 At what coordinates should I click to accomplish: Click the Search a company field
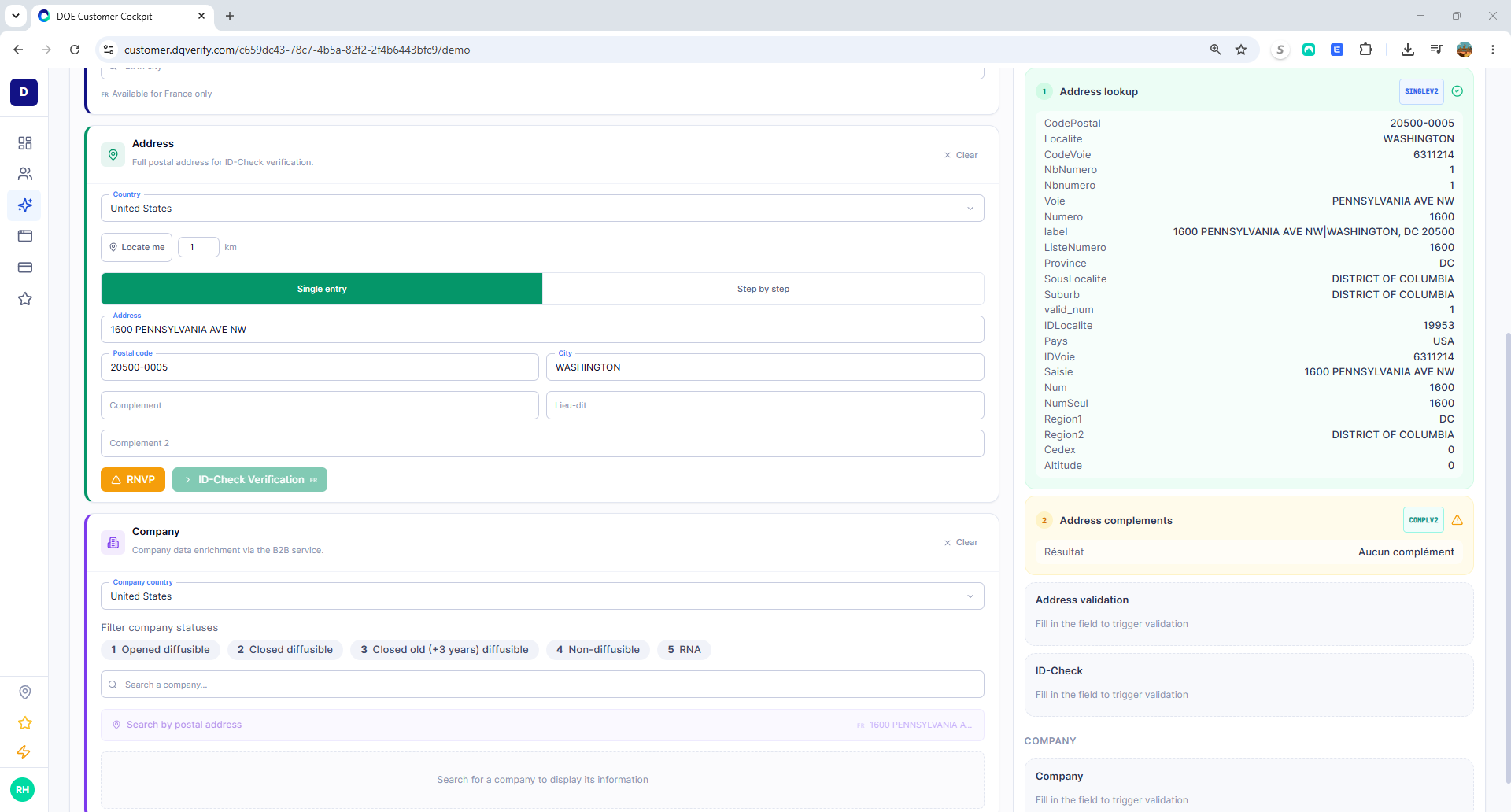click(x=542, y=685)
